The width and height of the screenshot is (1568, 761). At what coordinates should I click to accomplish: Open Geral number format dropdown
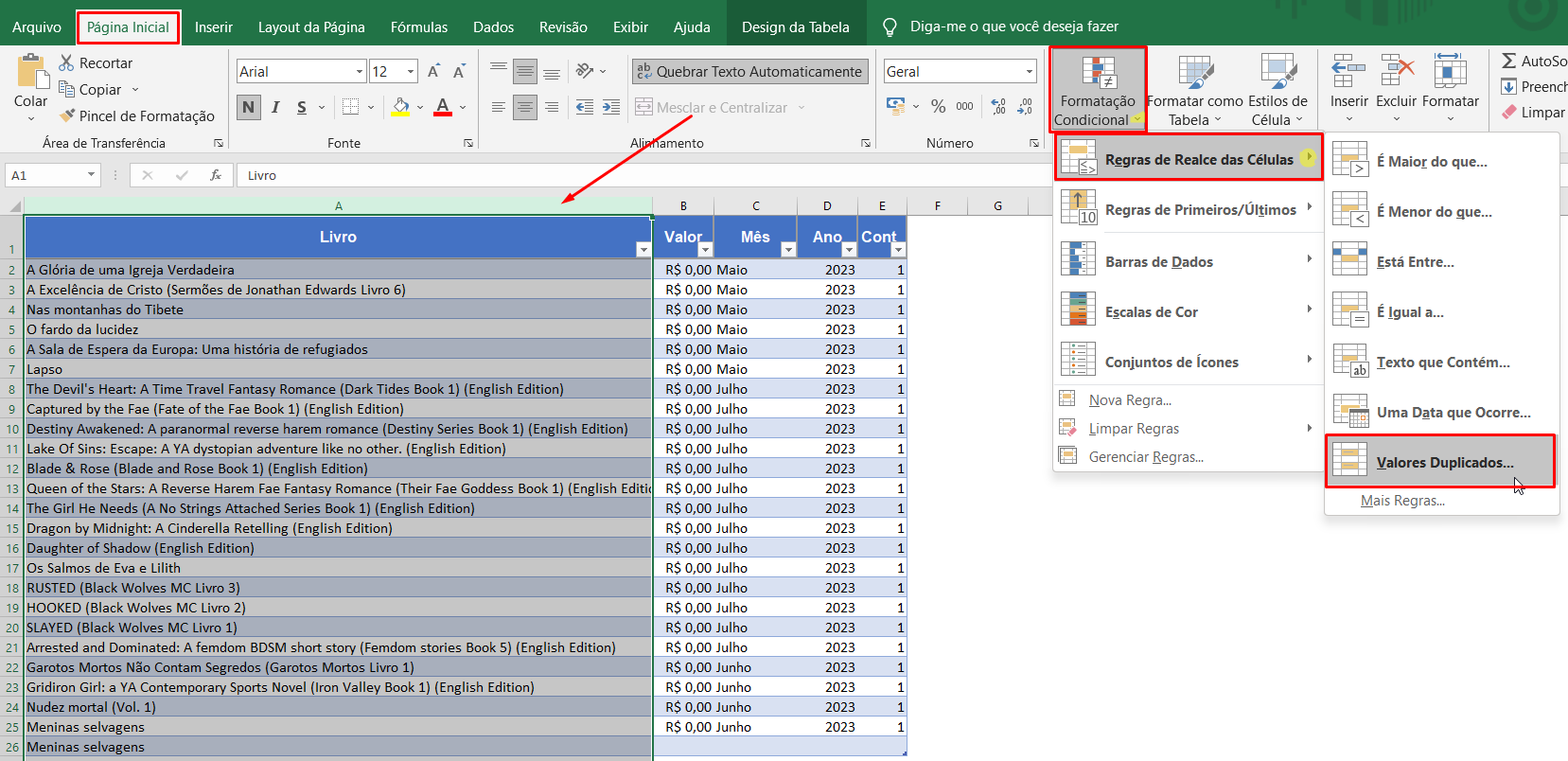coord(1030,71)
